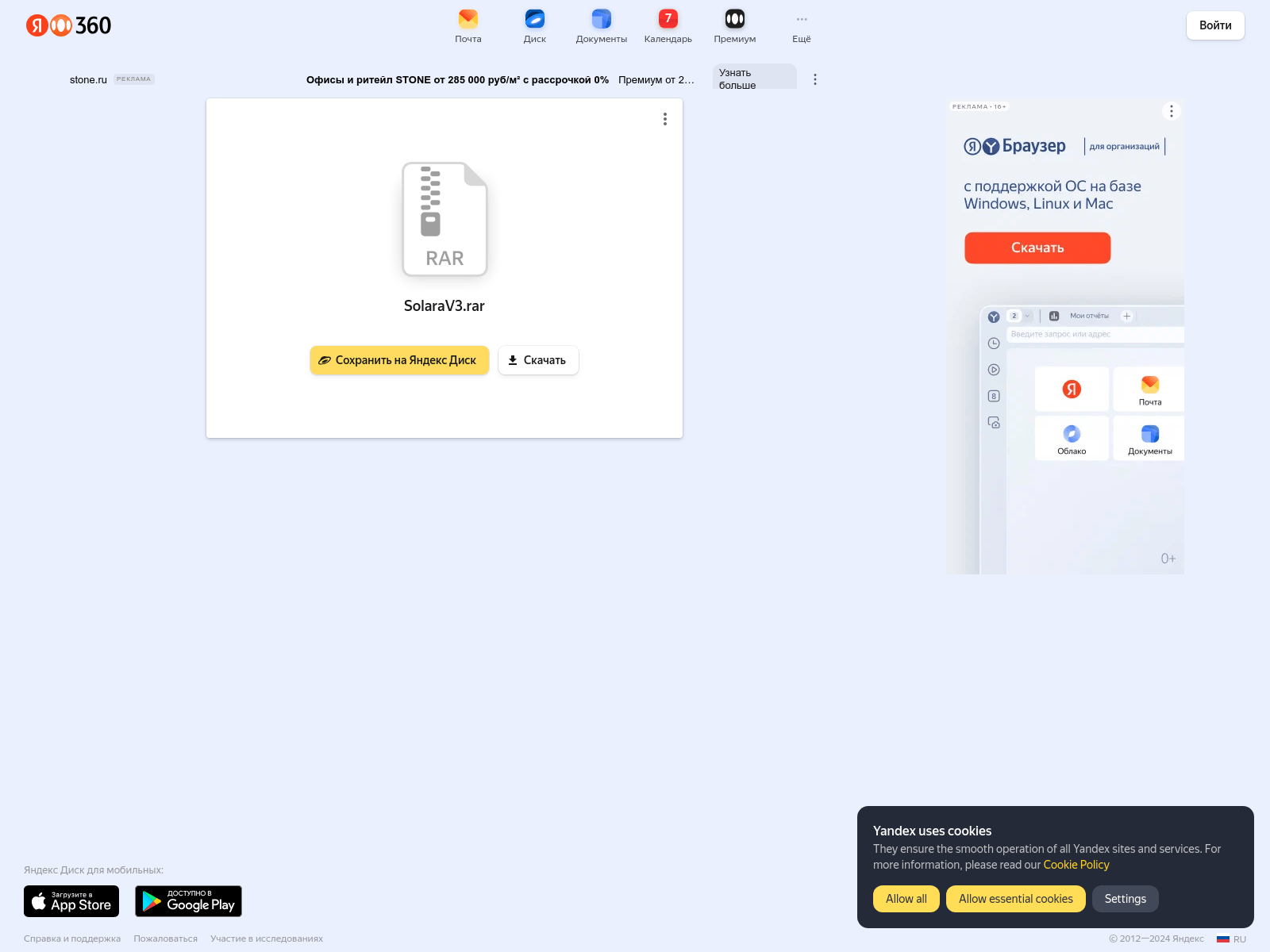
Task: Click Allow all cookies button
Action: 906,899
